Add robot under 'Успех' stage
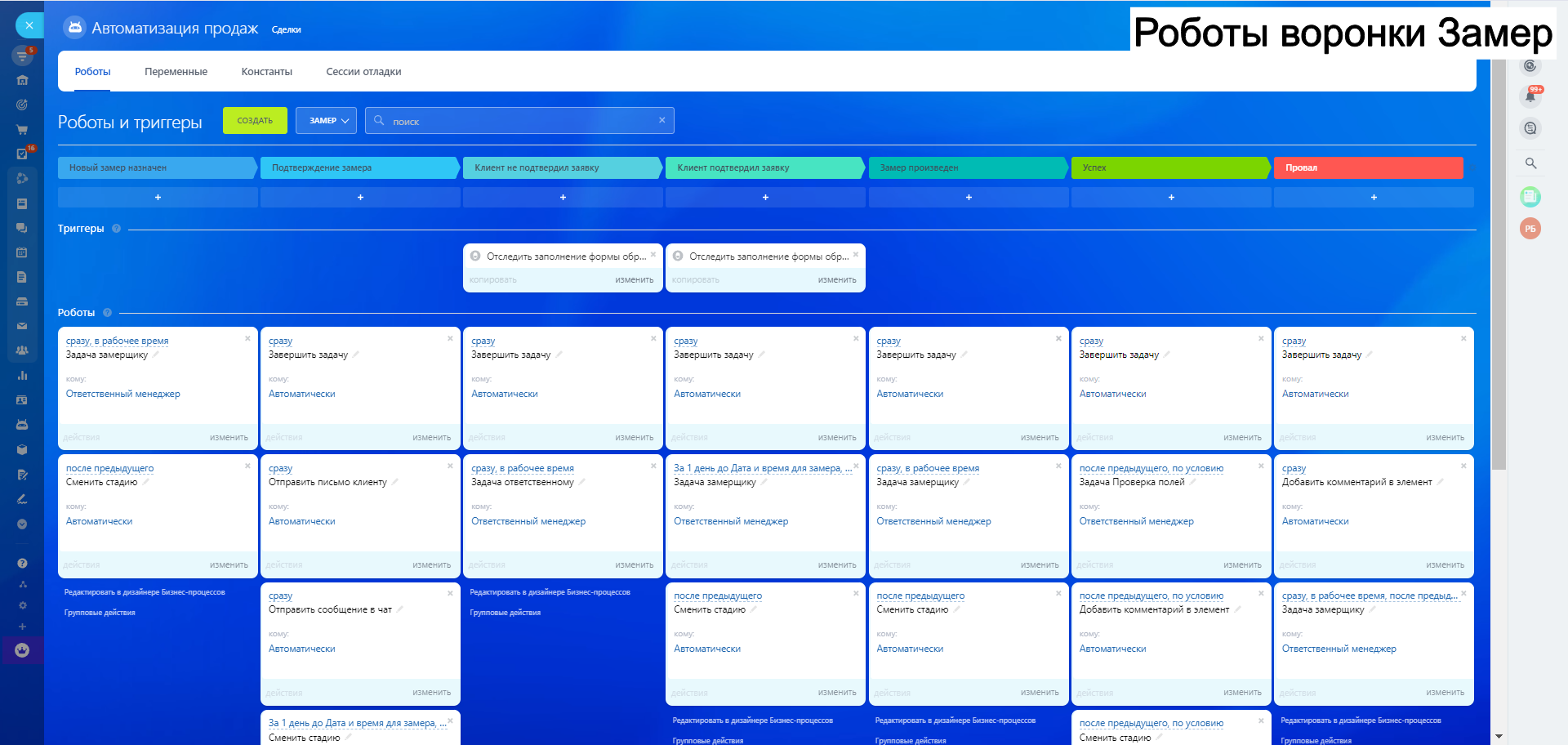 [x=1171, y=198]
